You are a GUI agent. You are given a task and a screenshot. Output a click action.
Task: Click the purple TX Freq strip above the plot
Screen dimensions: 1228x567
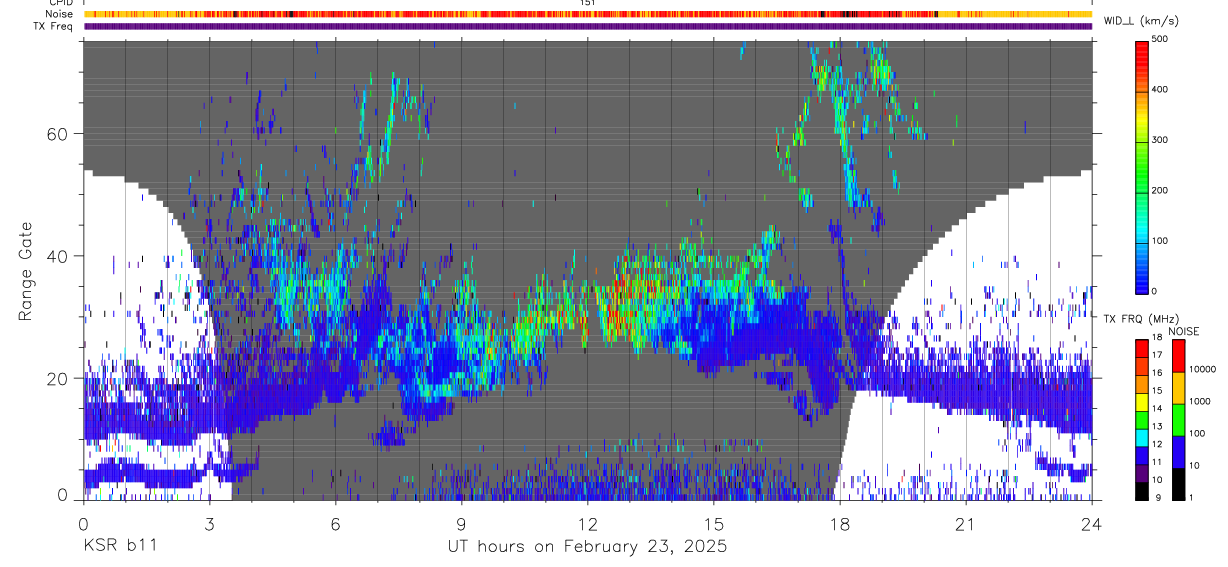(588, 26)
